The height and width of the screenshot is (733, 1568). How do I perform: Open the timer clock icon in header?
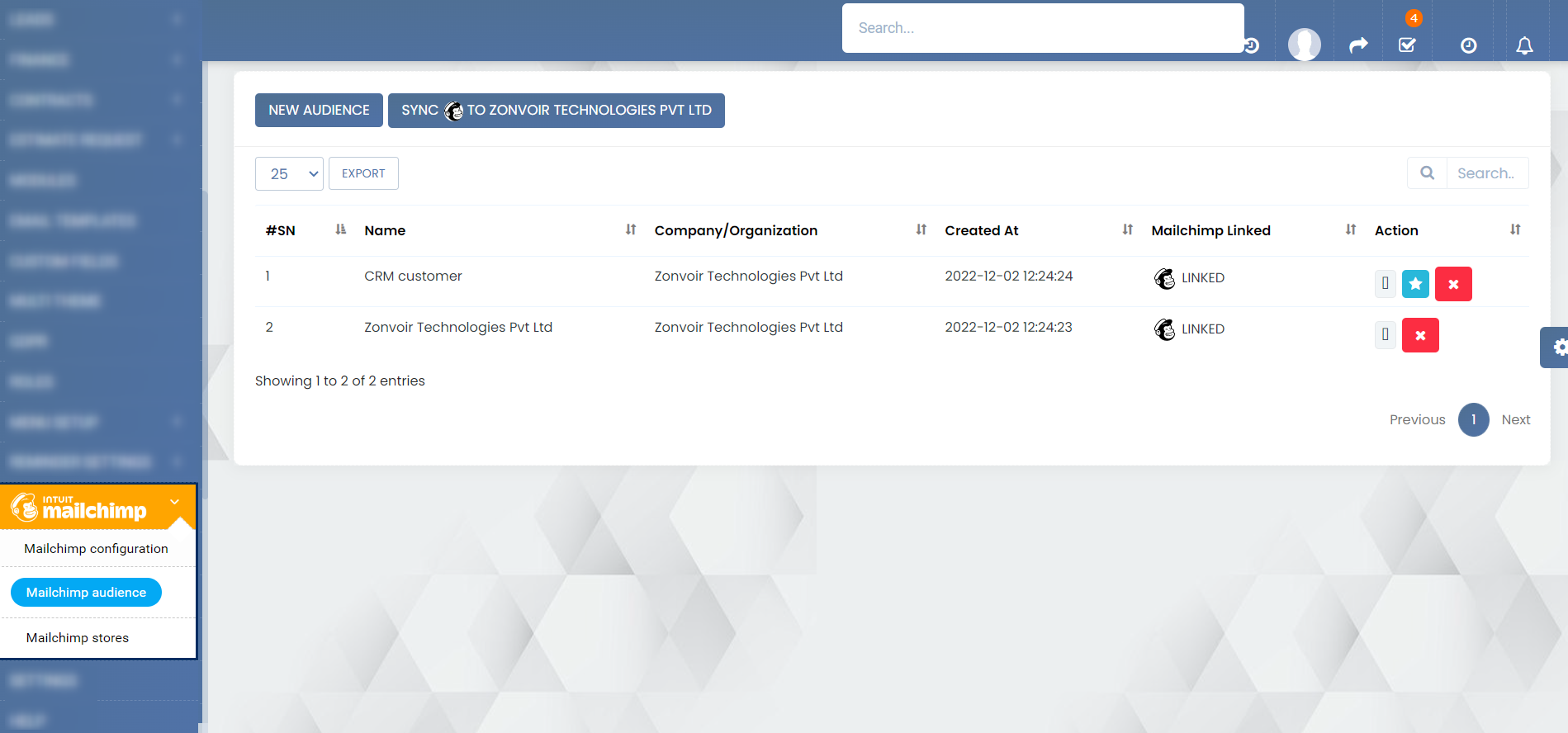1468,45
